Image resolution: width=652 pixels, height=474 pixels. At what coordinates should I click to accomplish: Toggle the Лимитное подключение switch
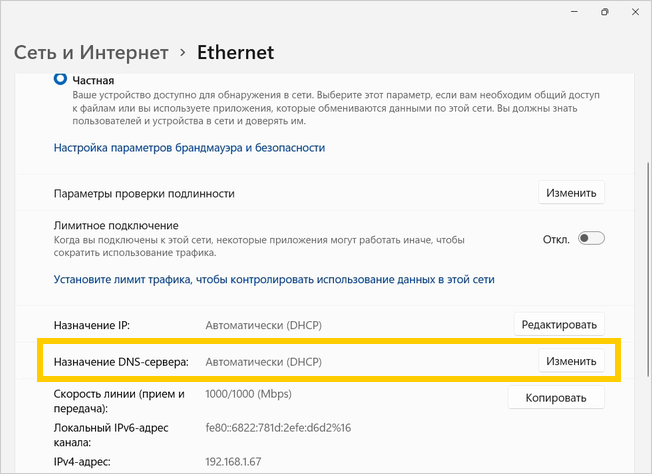pyautogui.click(x=591, y=238)
